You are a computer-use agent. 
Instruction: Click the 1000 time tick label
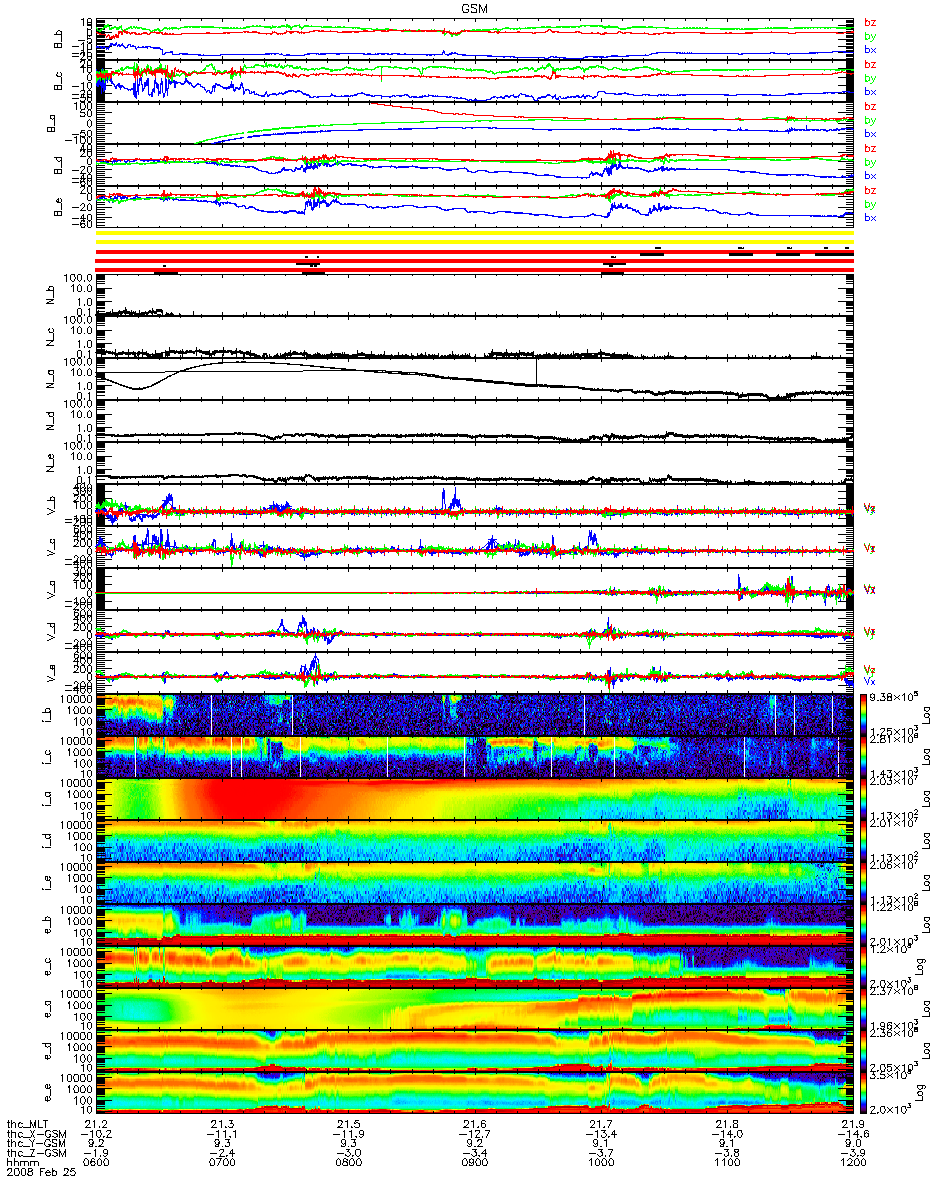tap(601, 1164)
